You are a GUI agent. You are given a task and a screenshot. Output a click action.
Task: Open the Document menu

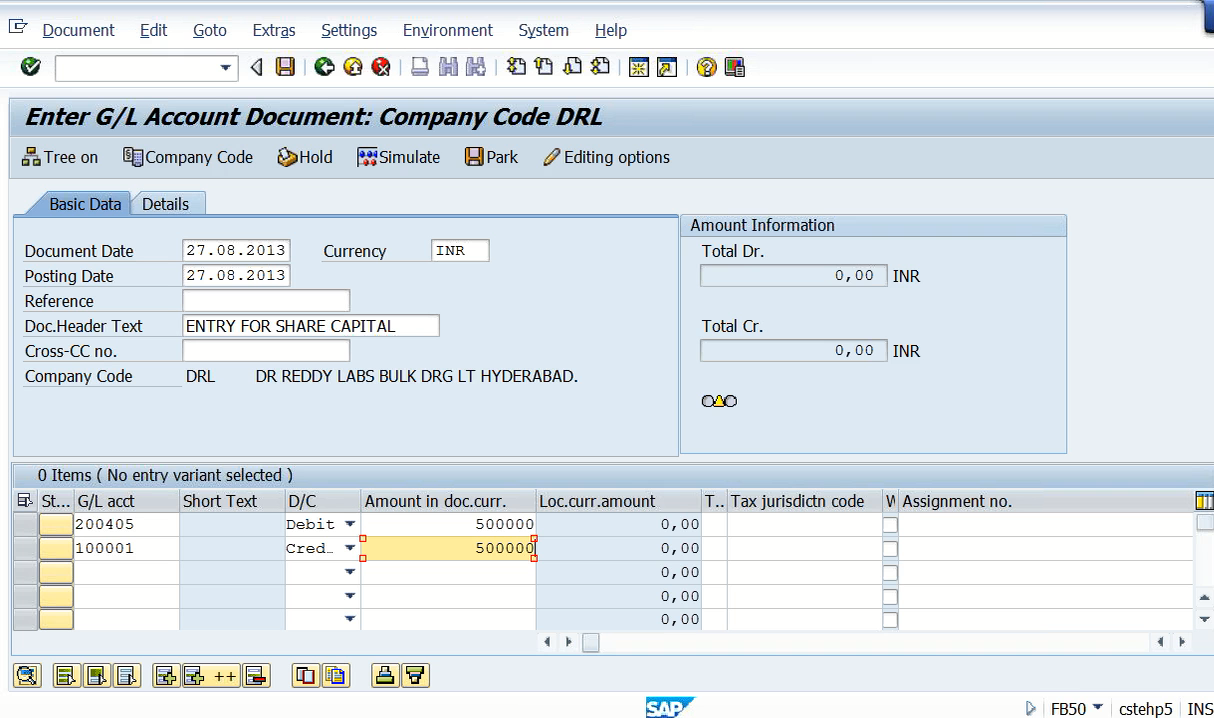79,30
